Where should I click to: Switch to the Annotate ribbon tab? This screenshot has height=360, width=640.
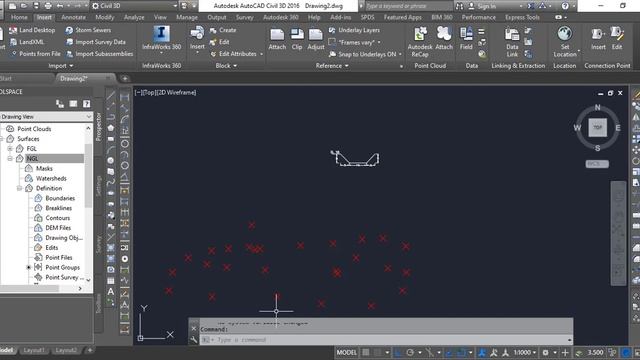pos(73,17)
